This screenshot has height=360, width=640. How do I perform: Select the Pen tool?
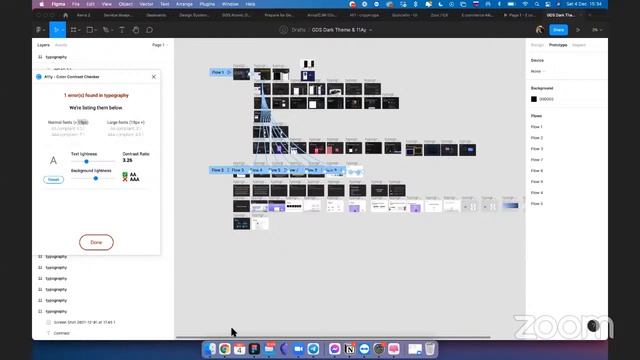[106, 30]
